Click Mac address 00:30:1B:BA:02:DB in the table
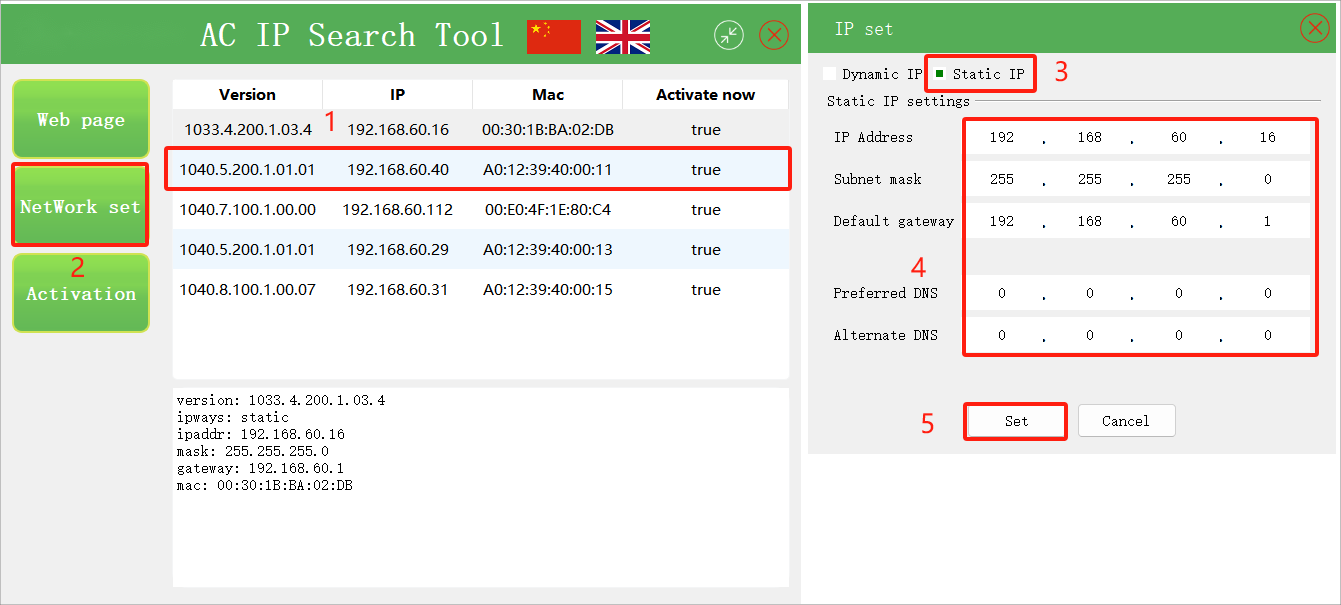This screenshot has width=1341, height=605. [x=548, y=130]
